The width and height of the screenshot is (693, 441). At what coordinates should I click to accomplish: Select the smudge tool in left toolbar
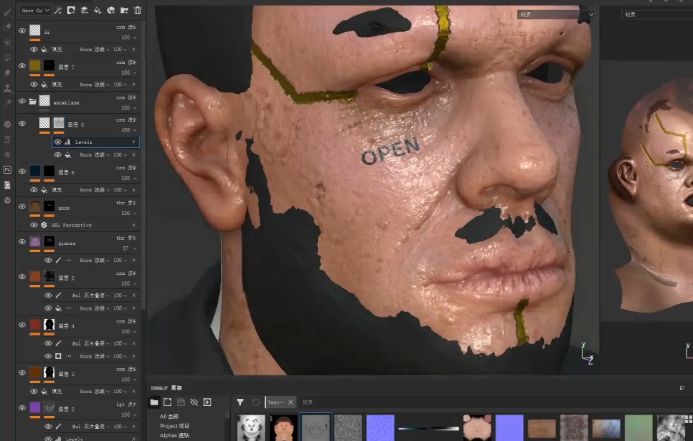pyautogui.click(x=7, y=72)
